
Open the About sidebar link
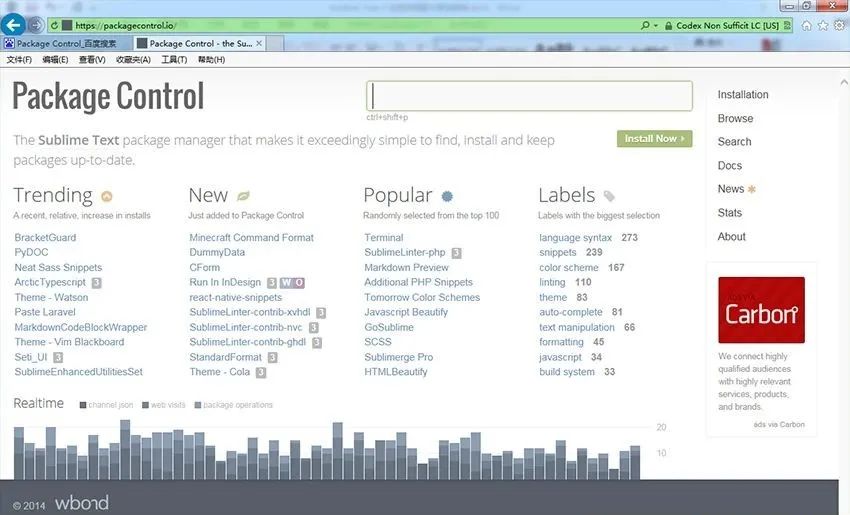coord(731,236)
